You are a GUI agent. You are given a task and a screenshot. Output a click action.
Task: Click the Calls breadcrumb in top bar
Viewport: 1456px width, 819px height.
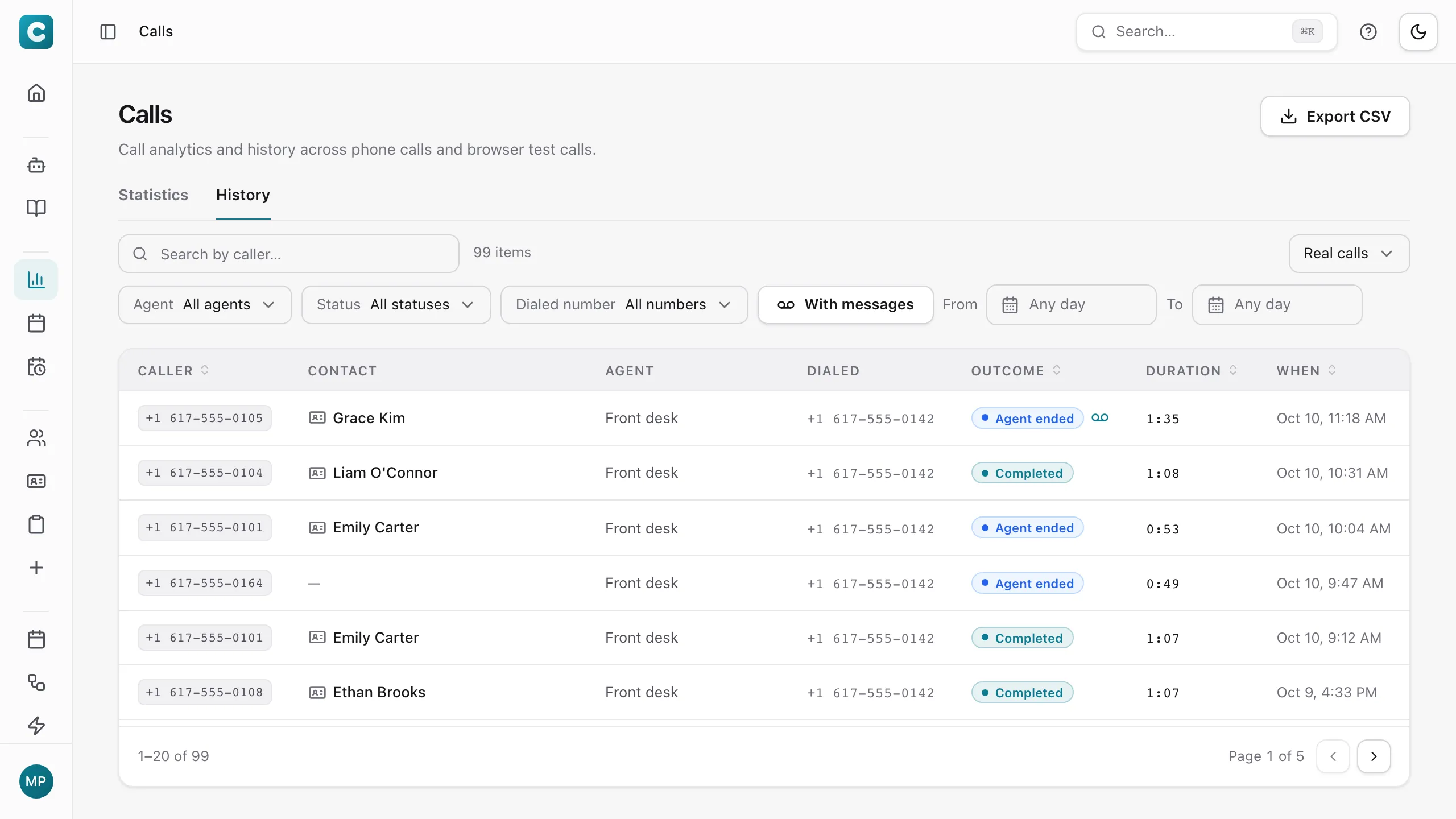pyautogui.click(x=156, y=32)
